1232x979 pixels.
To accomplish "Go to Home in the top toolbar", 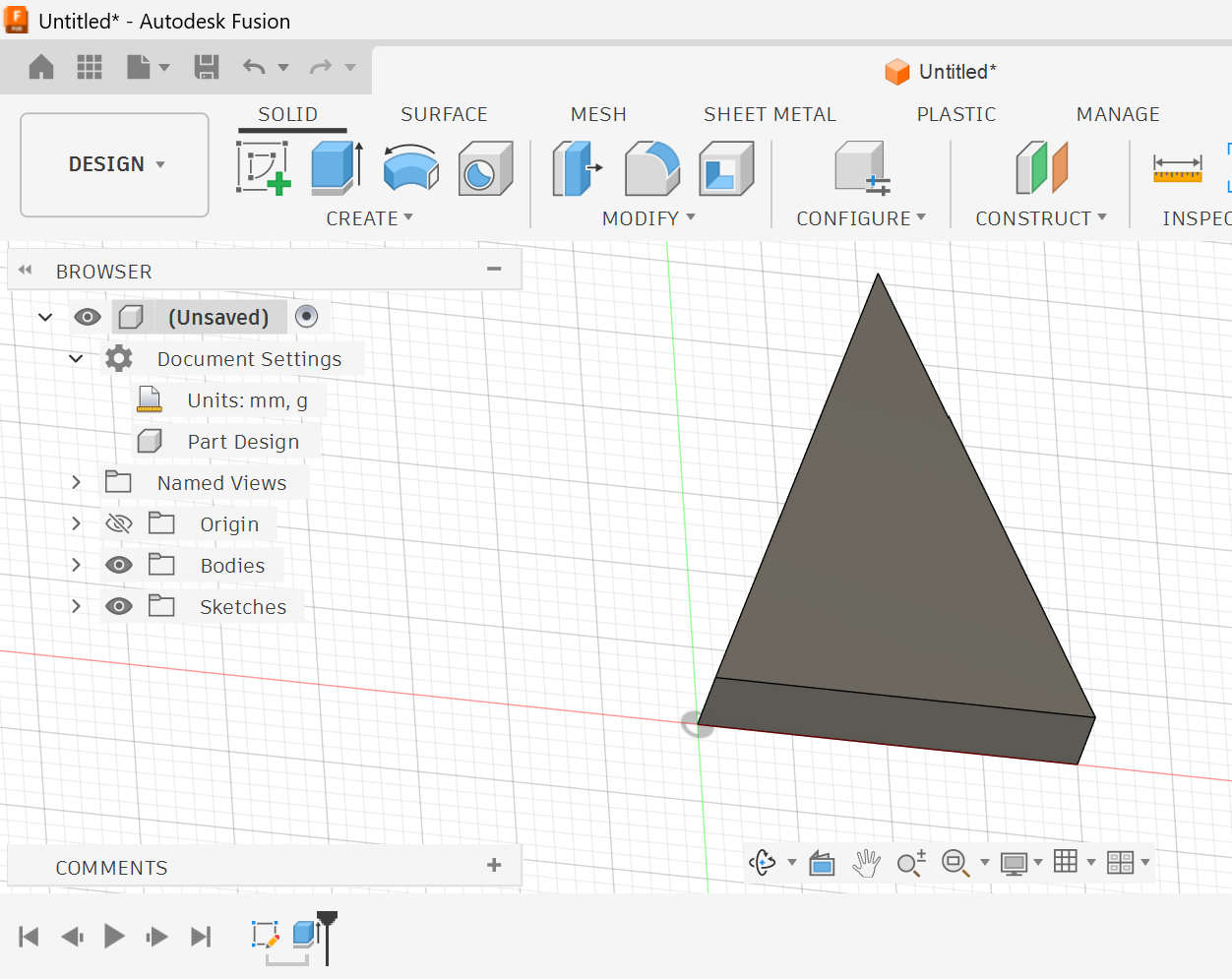I will 41,67.
